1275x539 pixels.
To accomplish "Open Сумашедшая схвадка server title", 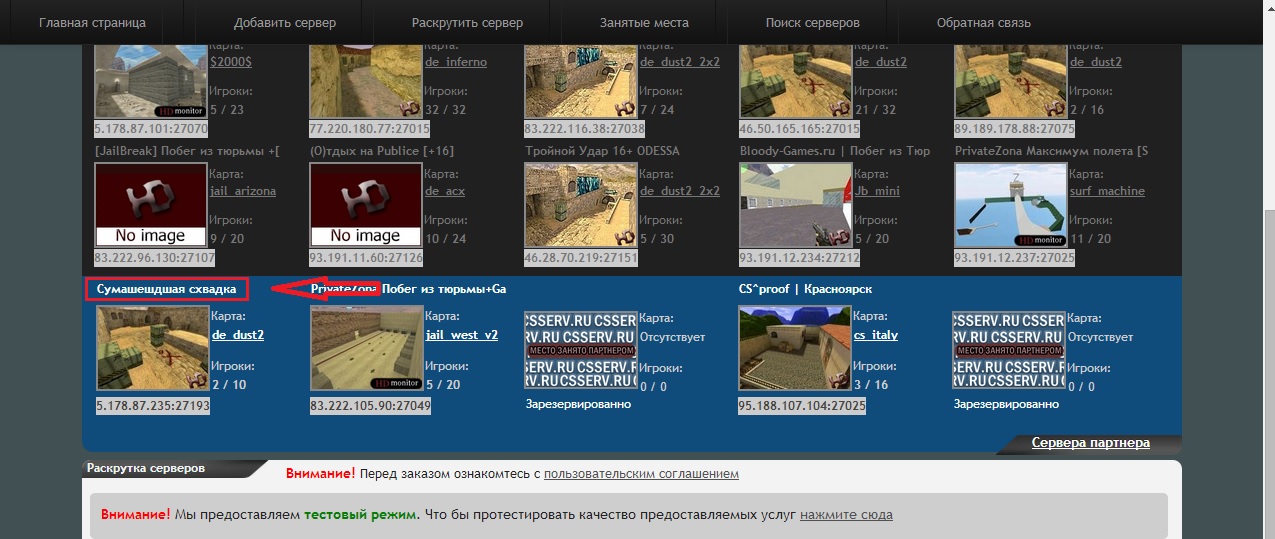I will (166, 289).
